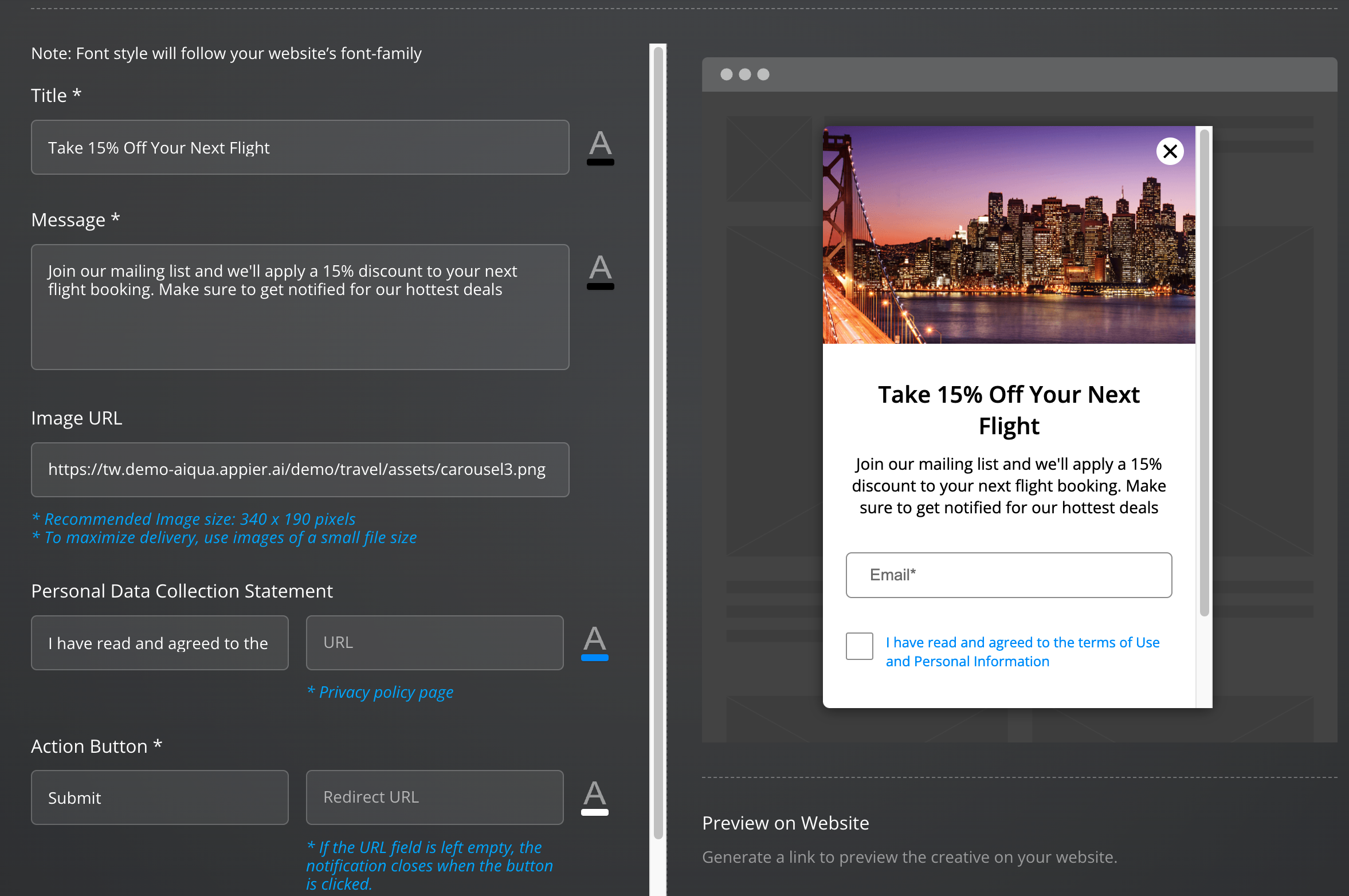The width and height of the screenshot is (1349, 896).
Task: Click the first browser window dot
Action: [726, 74]
